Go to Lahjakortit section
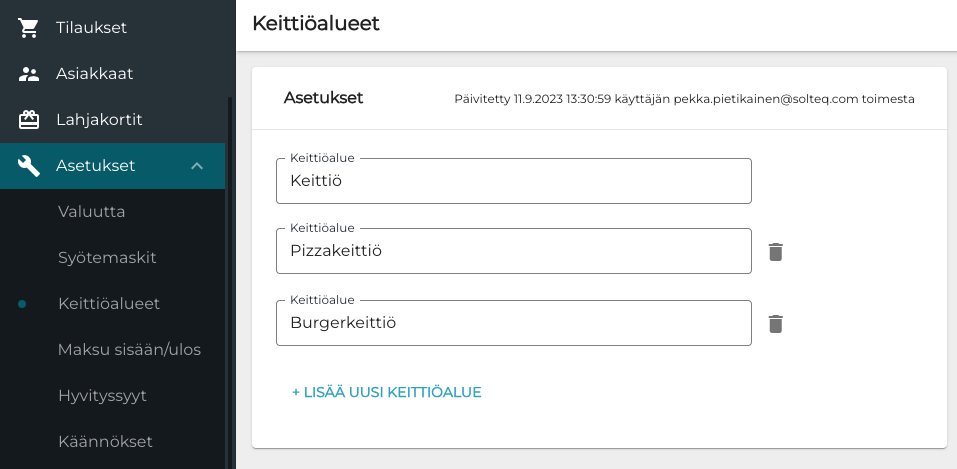The height and width of the screenshot is (469, 957). (99, 120)
